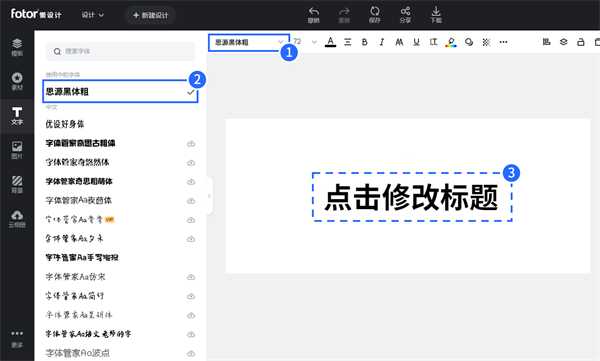Click the text alignment icon
This screenshot has width=600, height=361.
tap(347, 42)
